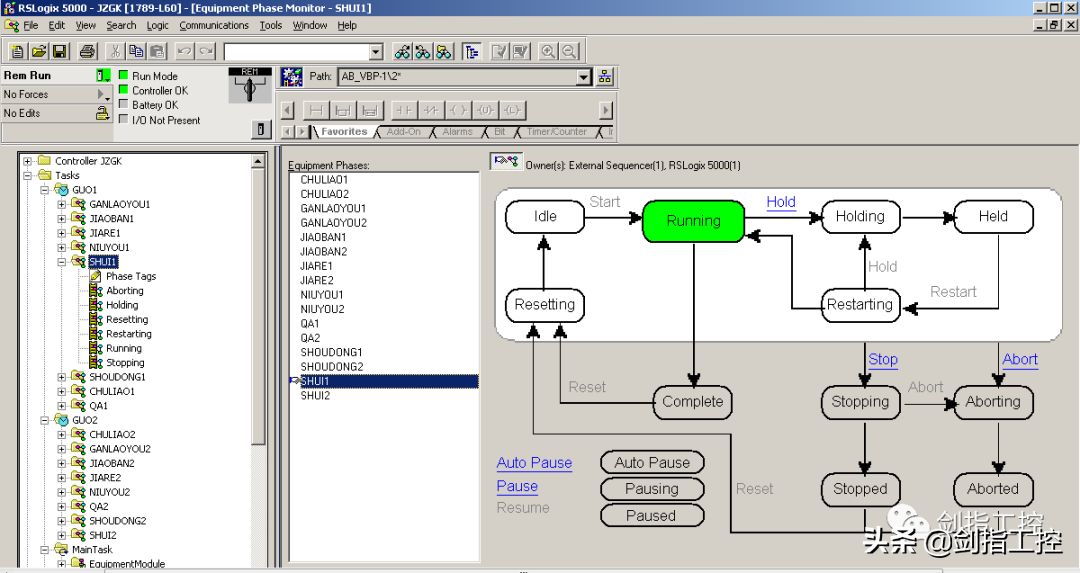The image size is (1080, 573).
Task: Open the Communications menu
Action: click(x=214, y=25)
